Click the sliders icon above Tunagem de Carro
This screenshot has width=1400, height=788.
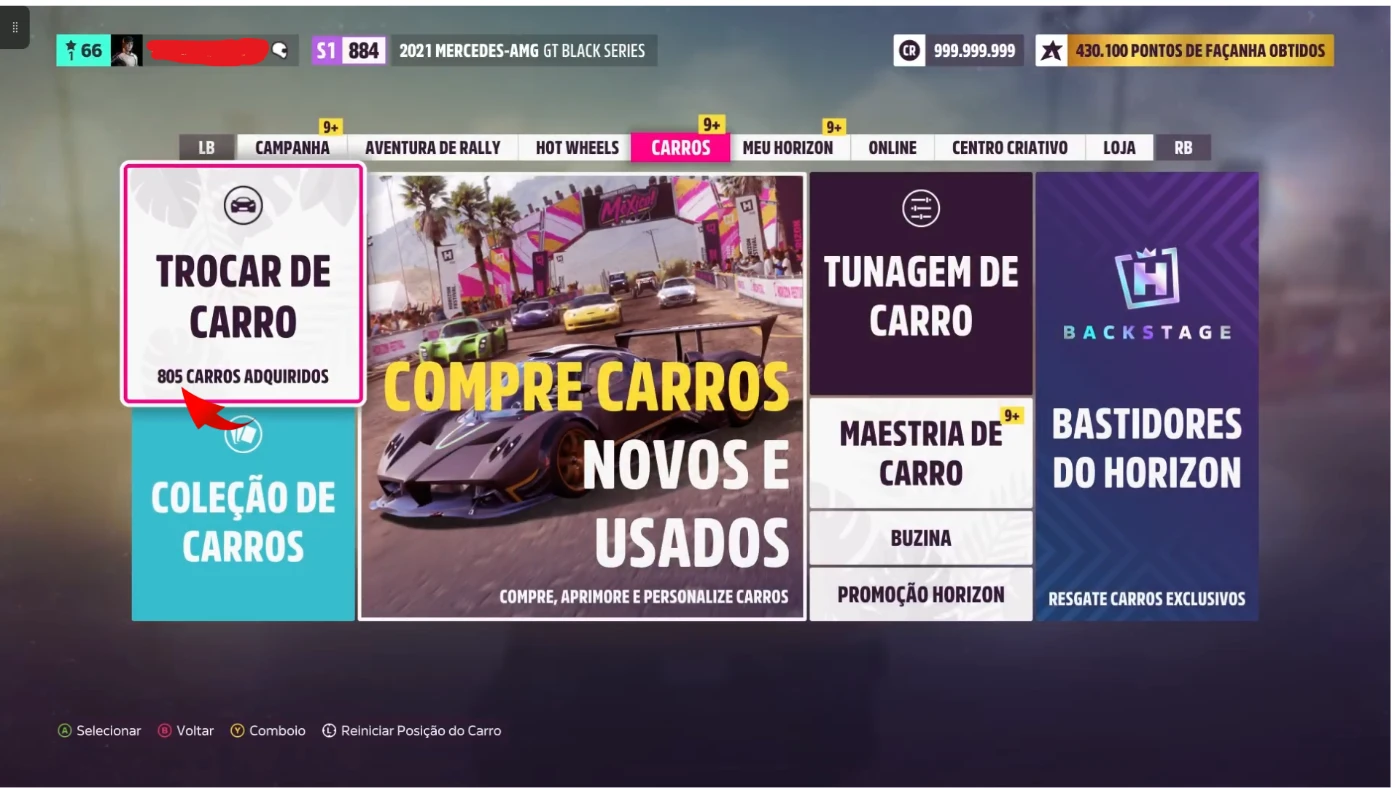[920, 208]
